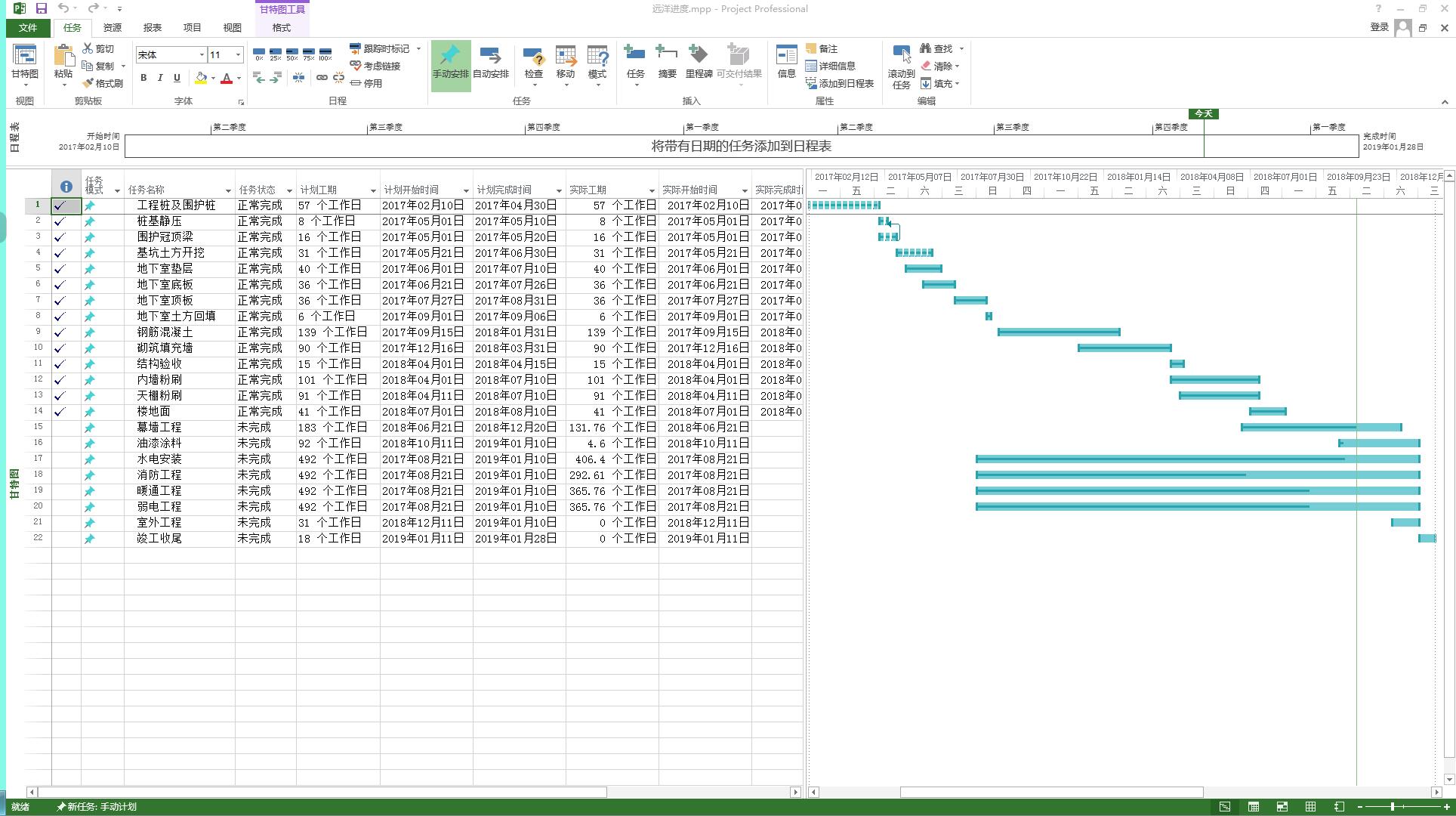Expand the Clear dropdown in Editing group
1456x816 pixels.
(x=957, y=66)
